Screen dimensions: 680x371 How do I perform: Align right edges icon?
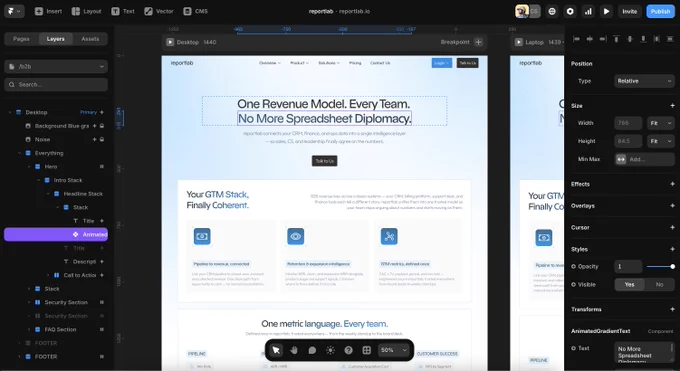(x=603, y=39)
